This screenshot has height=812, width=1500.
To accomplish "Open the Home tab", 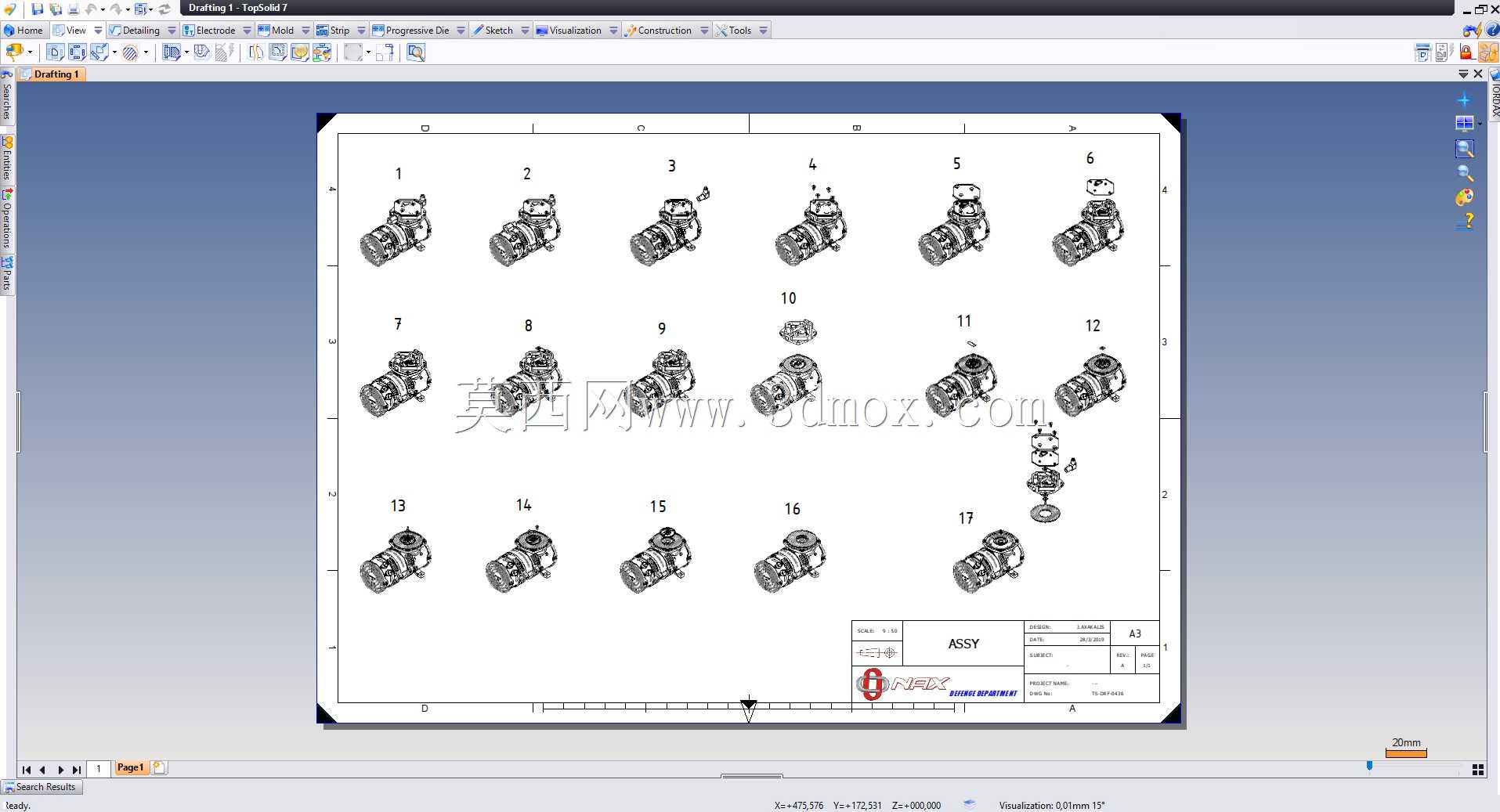I will pos(23,31).
